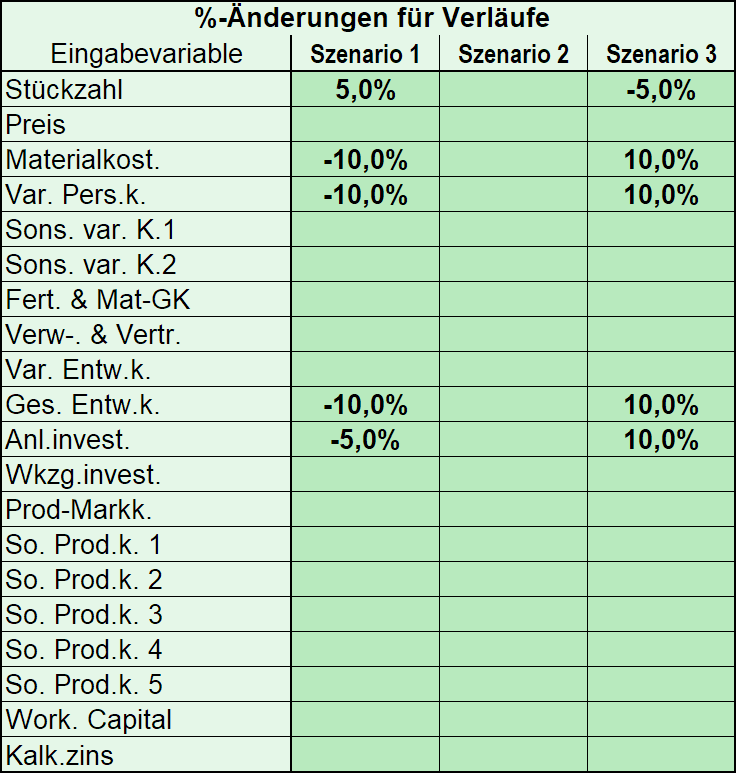Click the Var. Pers.k. Szenario 3 cell
The image size is (736, 773).
point(661,194)
